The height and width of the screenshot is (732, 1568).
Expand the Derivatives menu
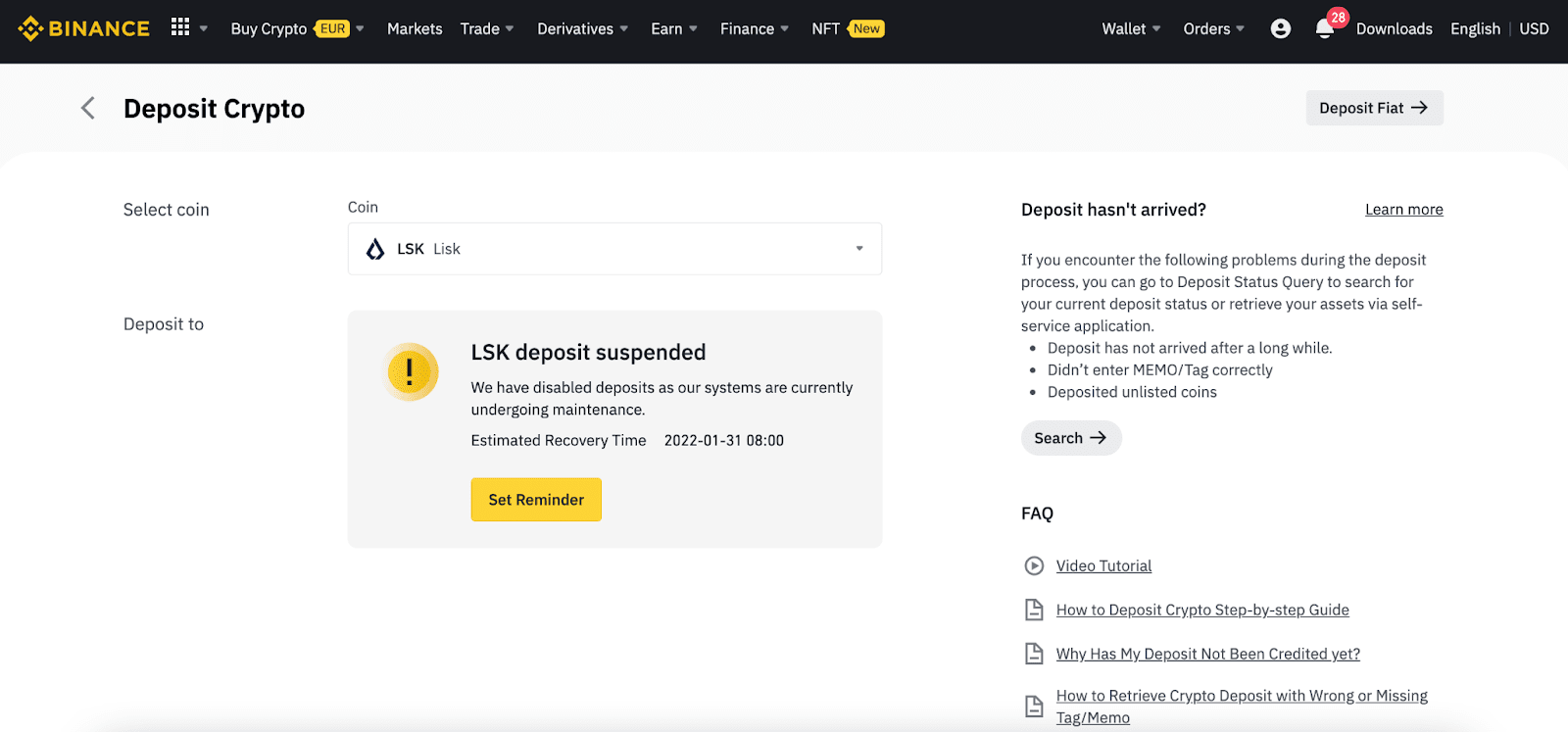pyautogui.click(x=583, y=28)
